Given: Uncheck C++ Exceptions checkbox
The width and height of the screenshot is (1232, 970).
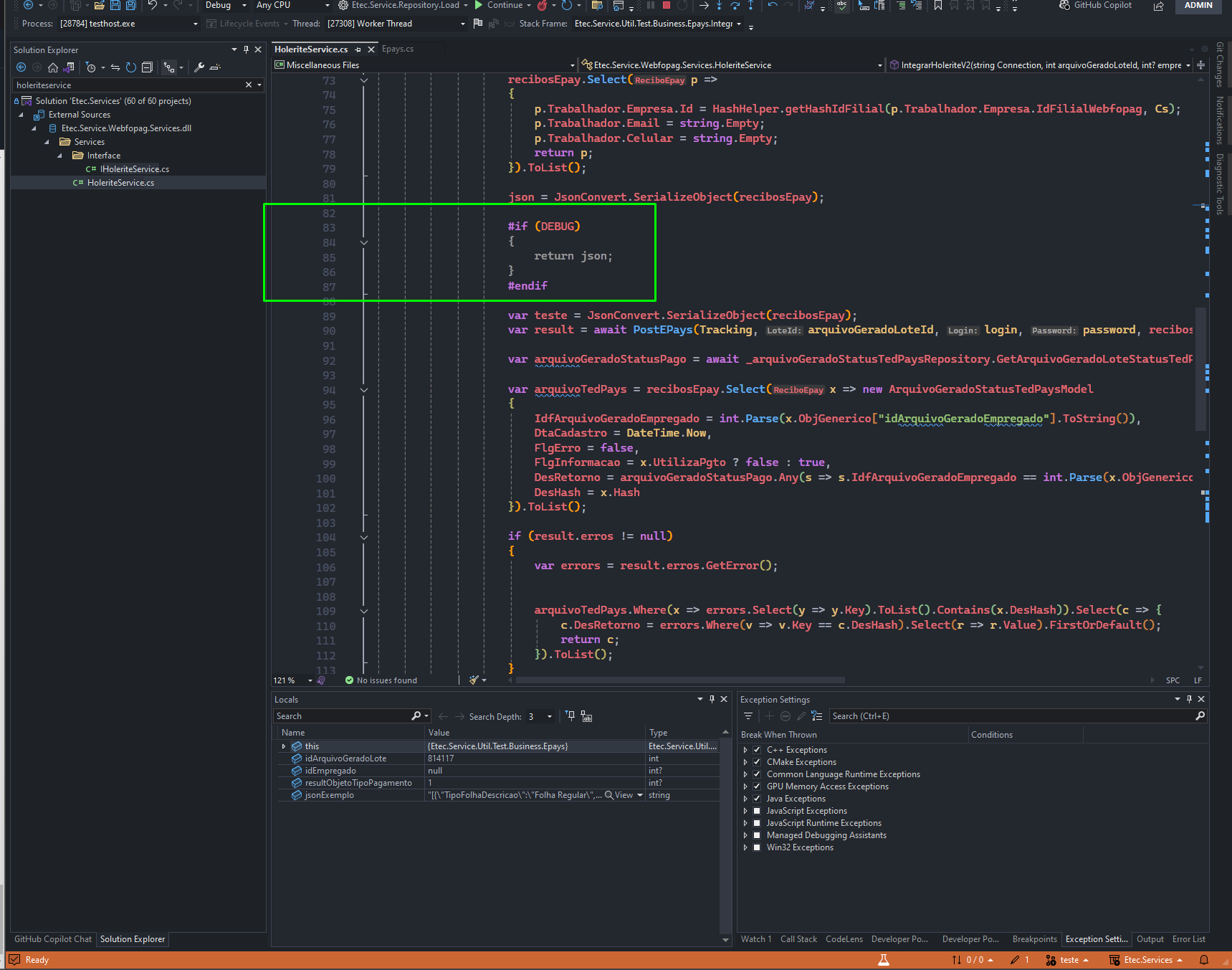Looking at the screenshot, I should [757, 750].
